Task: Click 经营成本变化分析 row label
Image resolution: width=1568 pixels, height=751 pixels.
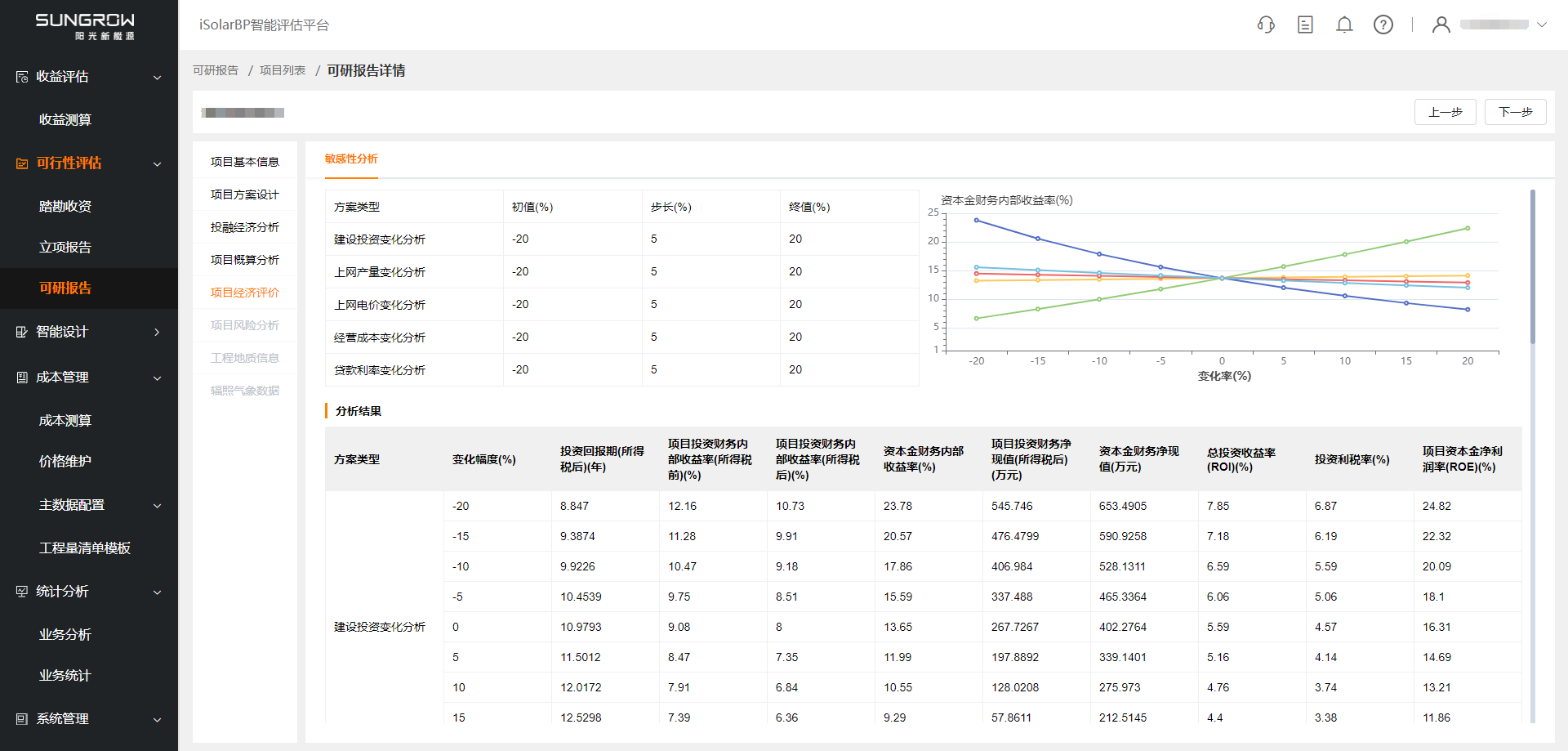Action: point(380,338)
